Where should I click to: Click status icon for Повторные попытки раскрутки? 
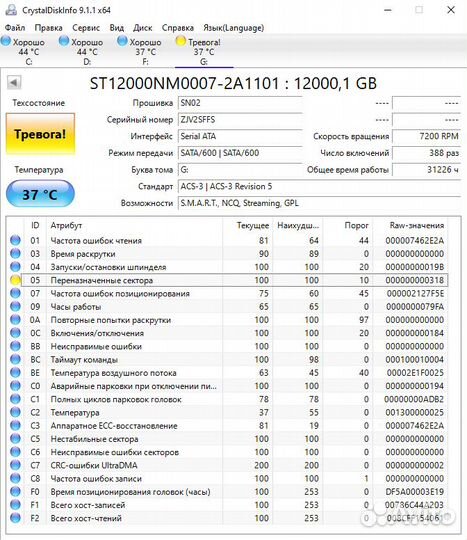(x=15, y=320)
